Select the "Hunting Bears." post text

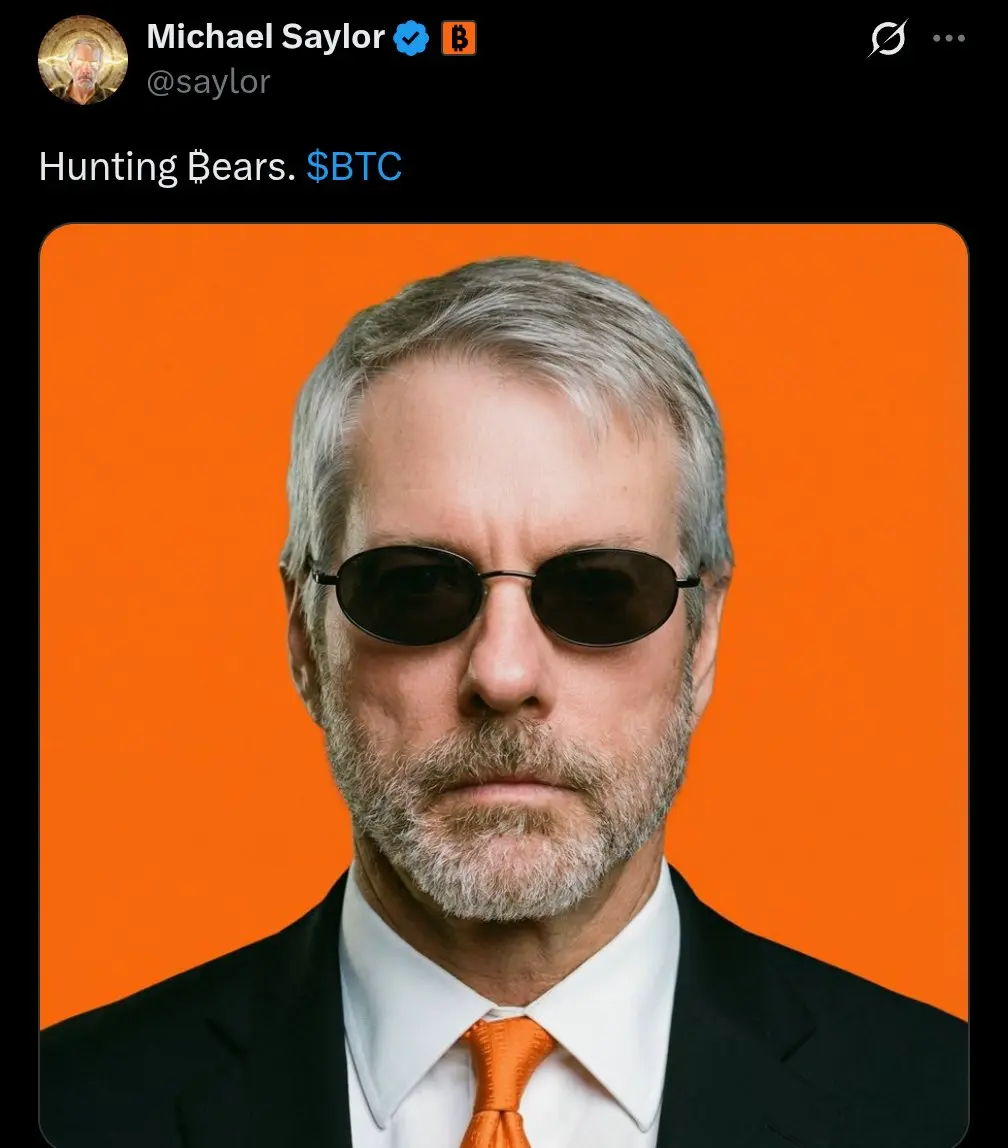pos(167,167)
